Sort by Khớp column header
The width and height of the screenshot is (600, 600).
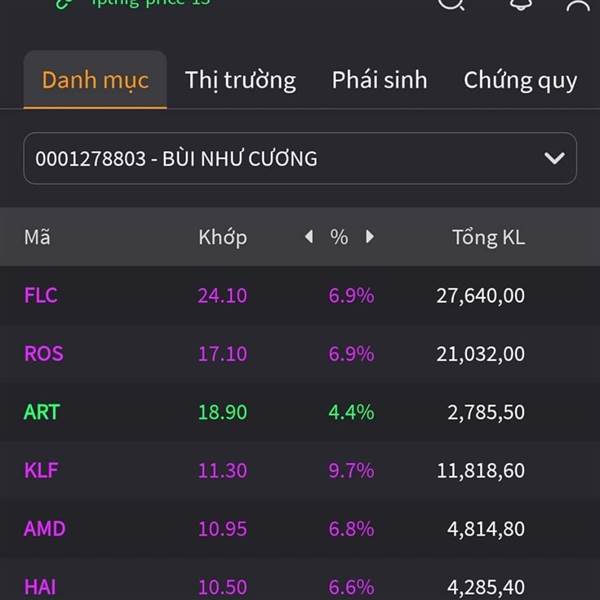pos(223,237)
